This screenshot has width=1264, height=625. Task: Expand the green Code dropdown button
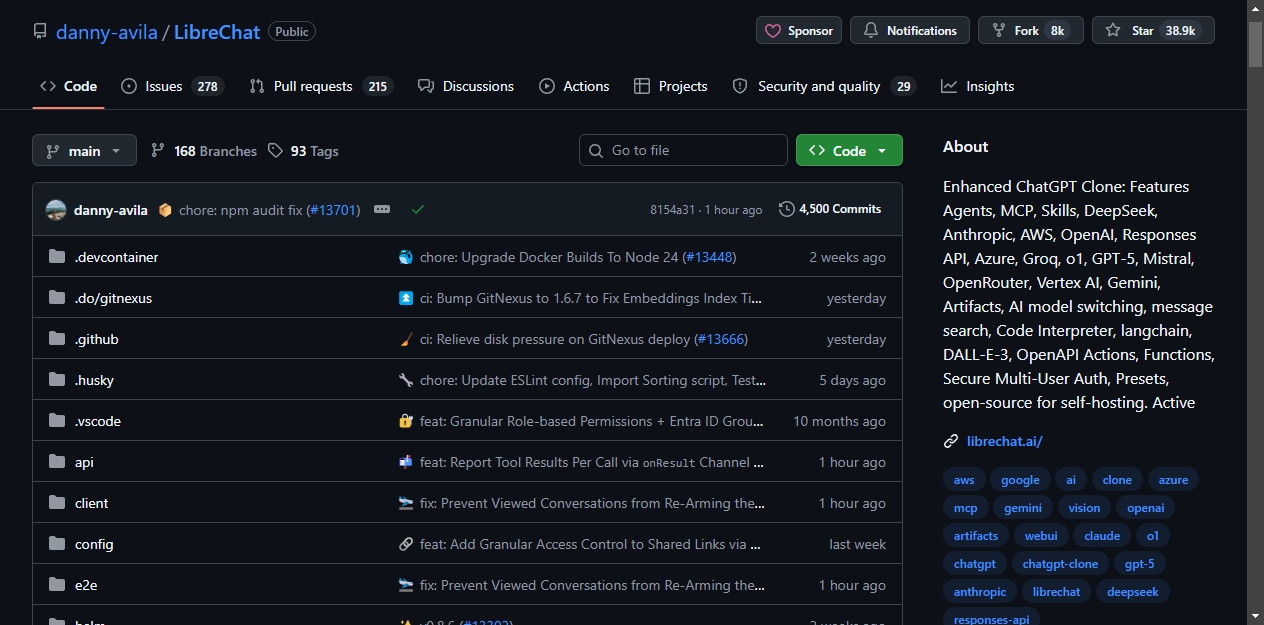pos(849,150)
